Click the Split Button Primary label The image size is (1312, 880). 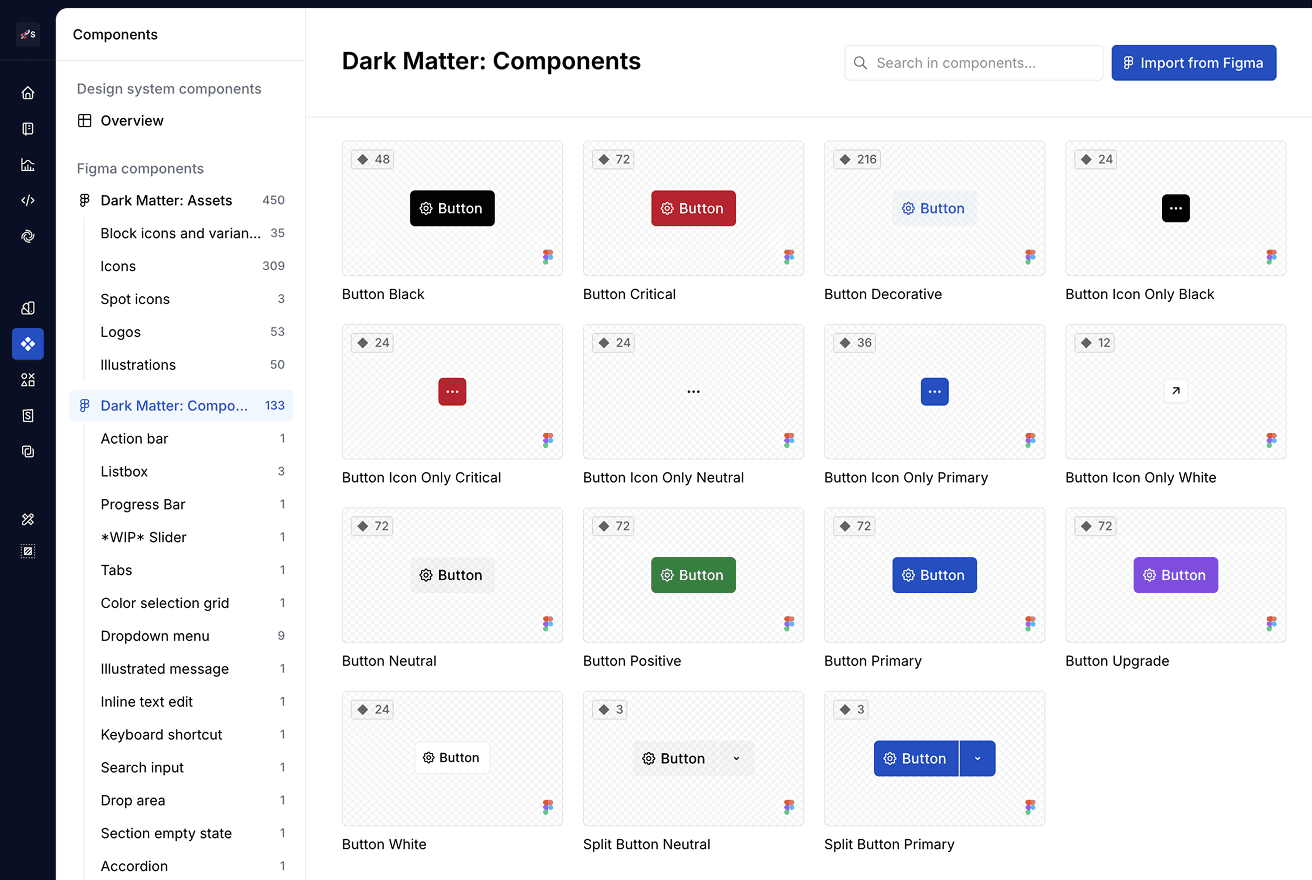889,845
